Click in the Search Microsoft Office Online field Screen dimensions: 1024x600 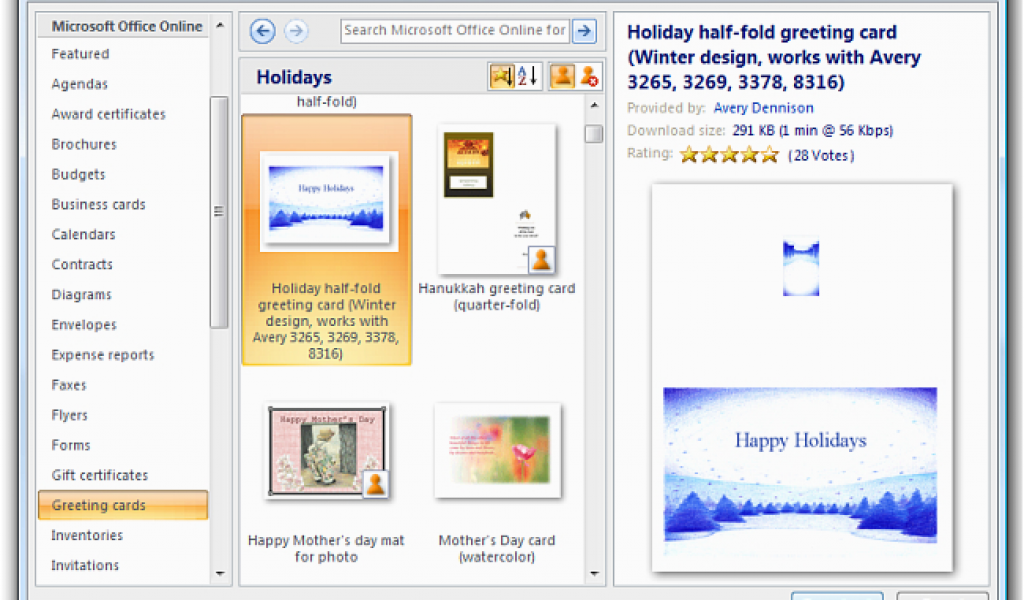click(x=455, y=31)
